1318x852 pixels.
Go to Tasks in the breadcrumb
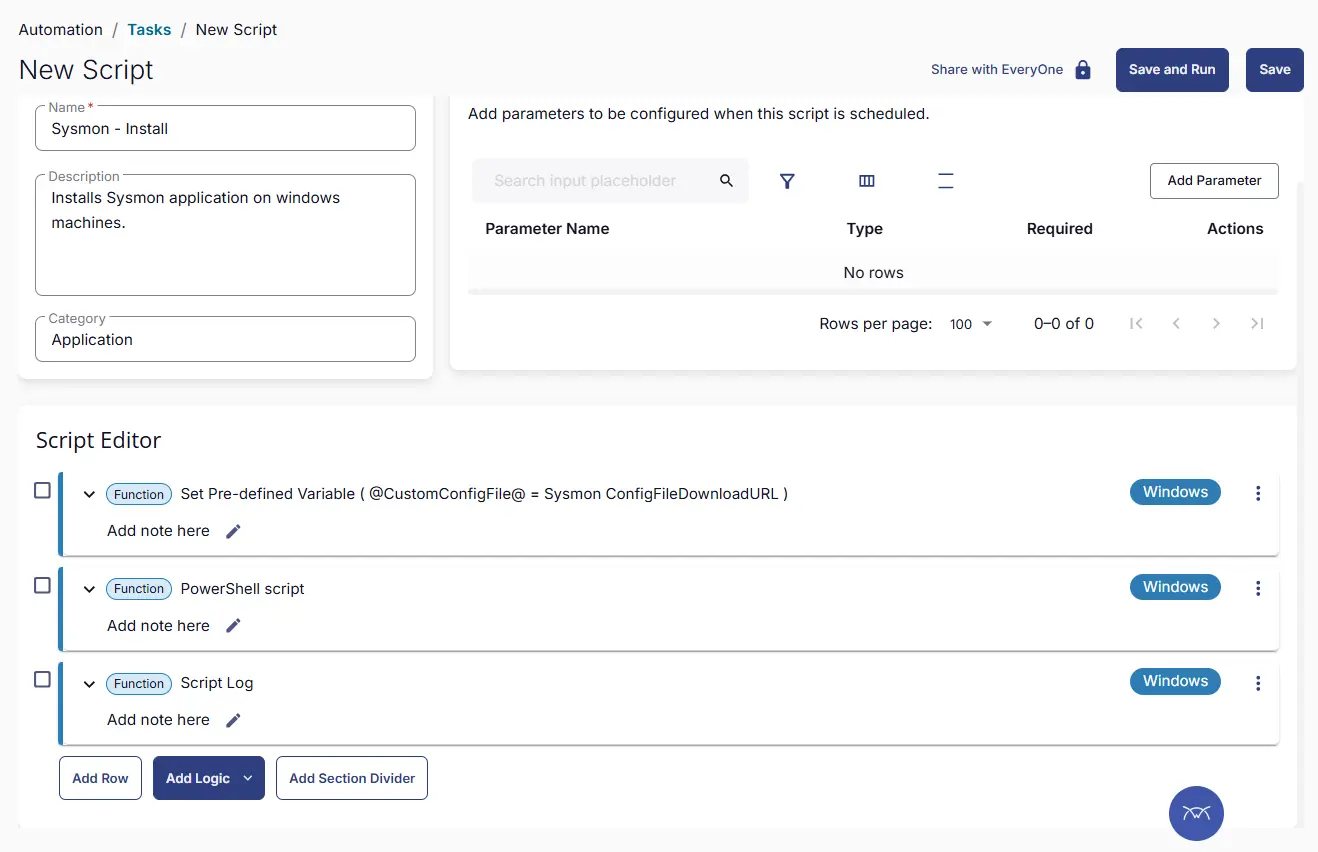[149, 30]
